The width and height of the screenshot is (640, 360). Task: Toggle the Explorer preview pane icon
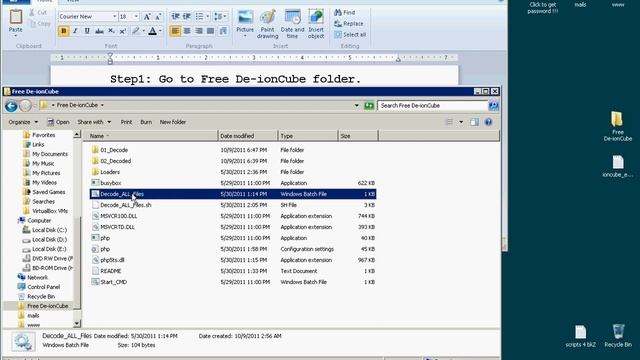(x=474, y=122)
